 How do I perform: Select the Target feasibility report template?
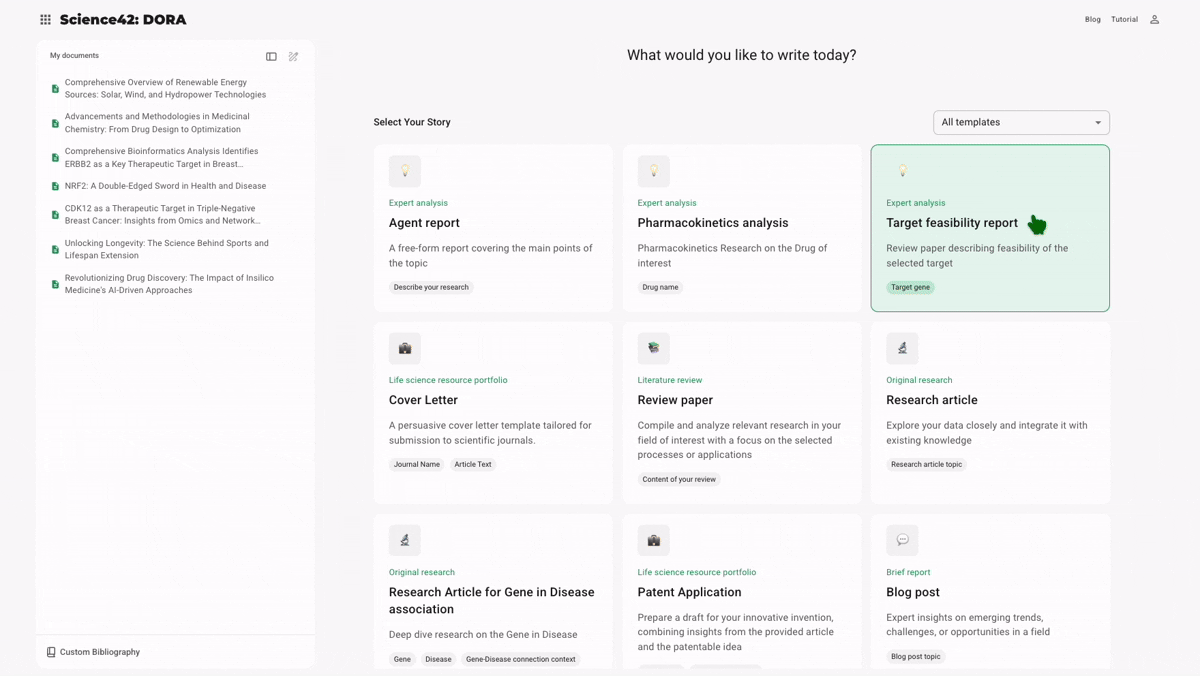click(951, 223)
